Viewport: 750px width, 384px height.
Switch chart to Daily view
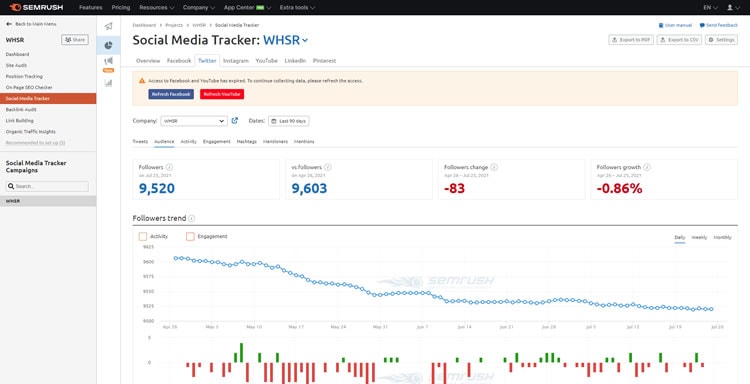[x=680, y=237]
